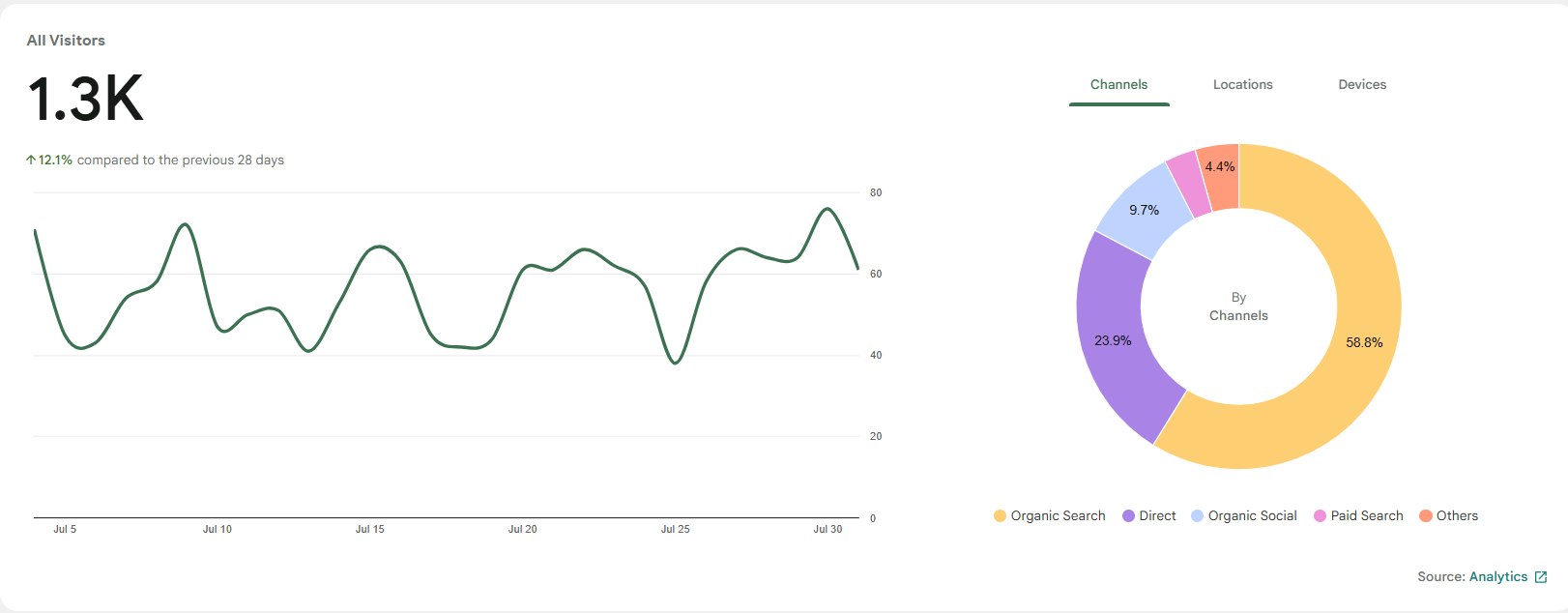Toggle the Organic Search legend label
Screen dimensions: 1568x613
[1058, 516]
